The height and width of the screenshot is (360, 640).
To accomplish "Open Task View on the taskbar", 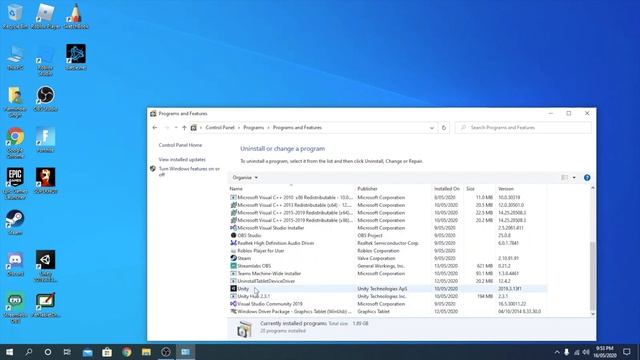I will pyautogui.click(x=67, y=352).
